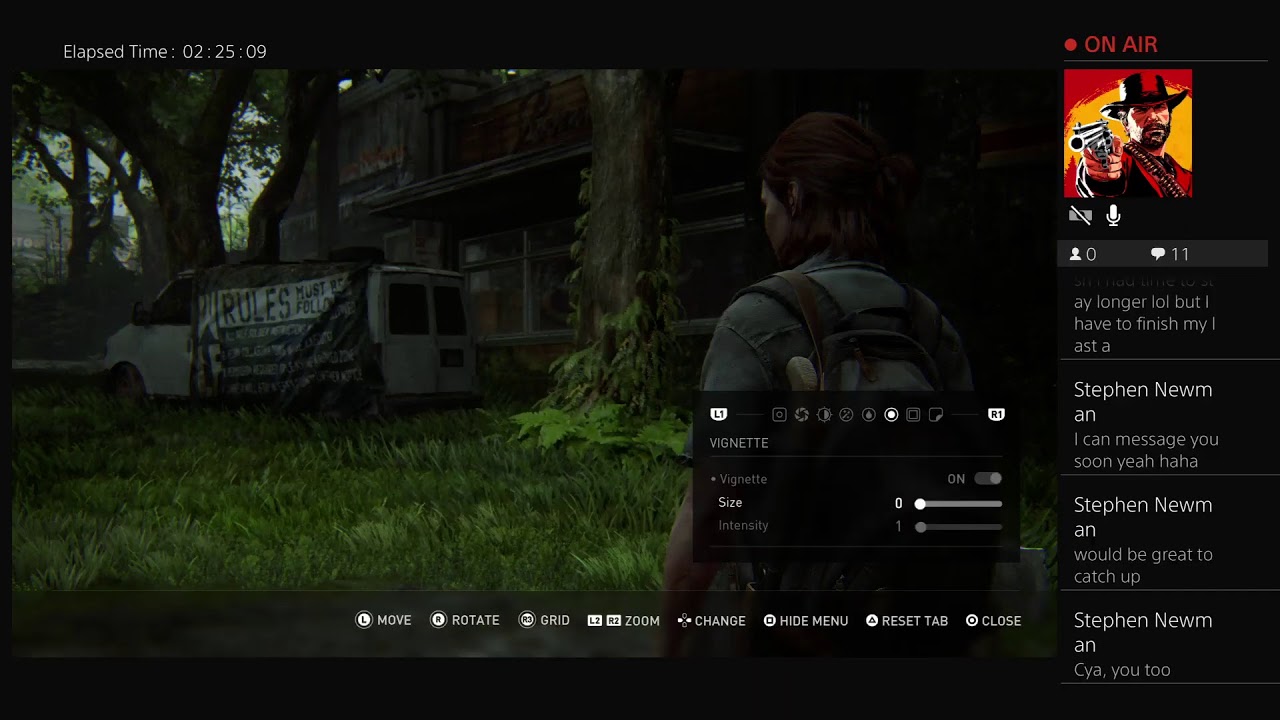The image size is (1280, 720).
Task: Click the camera-off status icon
Action: coord(1080,215)
